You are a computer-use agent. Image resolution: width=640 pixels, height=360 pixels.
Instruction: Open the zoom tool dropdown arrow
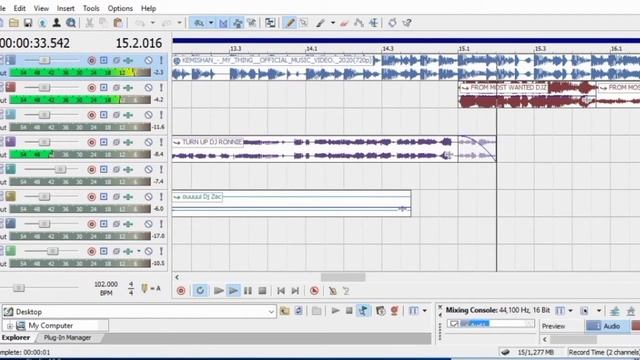pyautogui.click(x=211, y=23)
